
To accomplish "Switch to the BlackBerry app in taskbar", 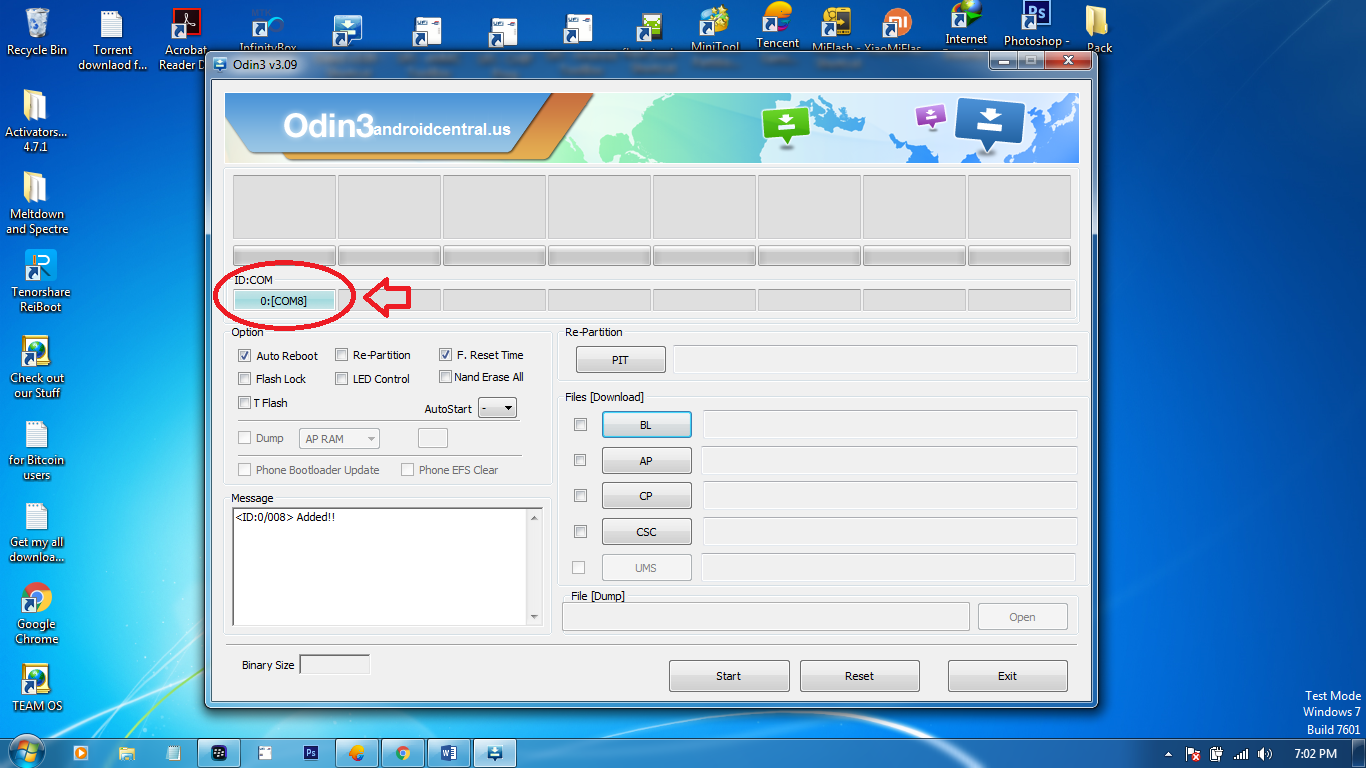I will click(x=219, y=753).
